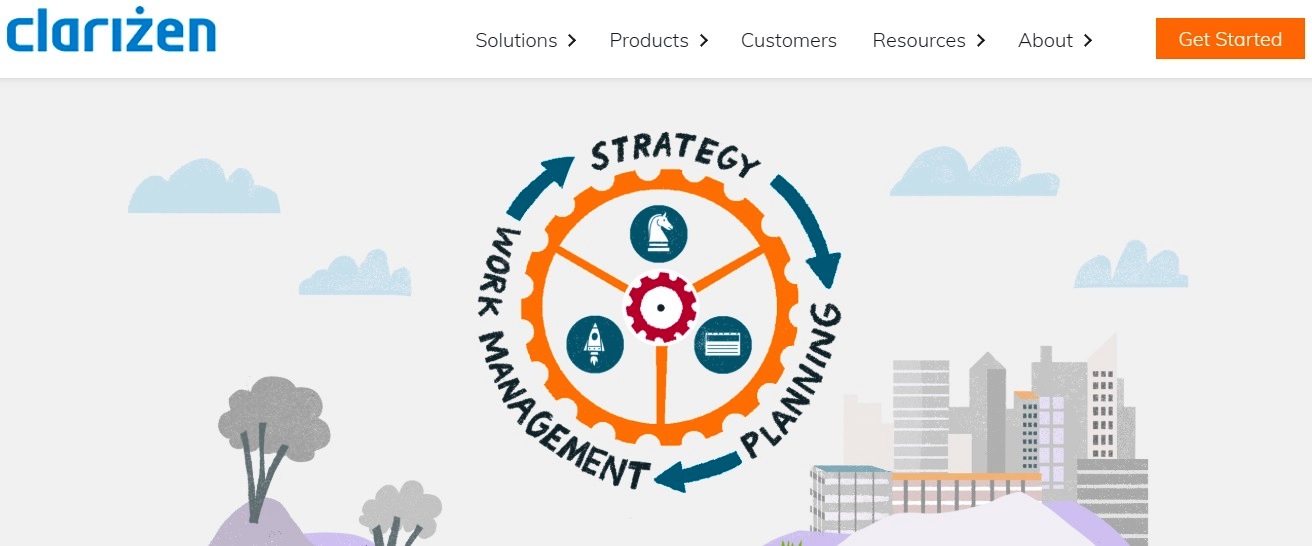Click the STRATEGY text on the wheel
This screenshot has height=546, width=1312.
click(x=674, y=153)
